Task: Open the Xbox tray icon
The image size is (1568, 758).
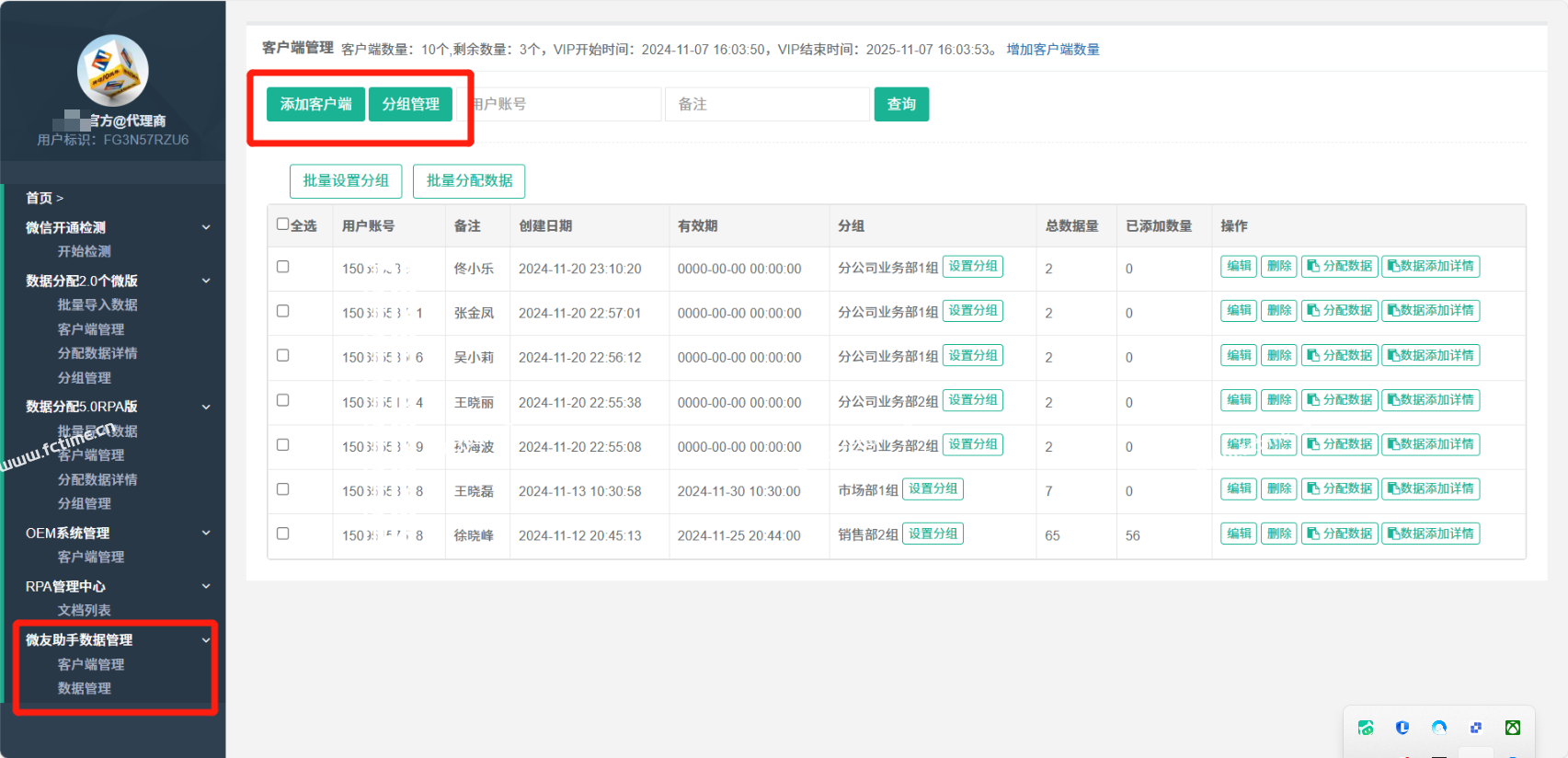Action: (x=1513, y=728)
